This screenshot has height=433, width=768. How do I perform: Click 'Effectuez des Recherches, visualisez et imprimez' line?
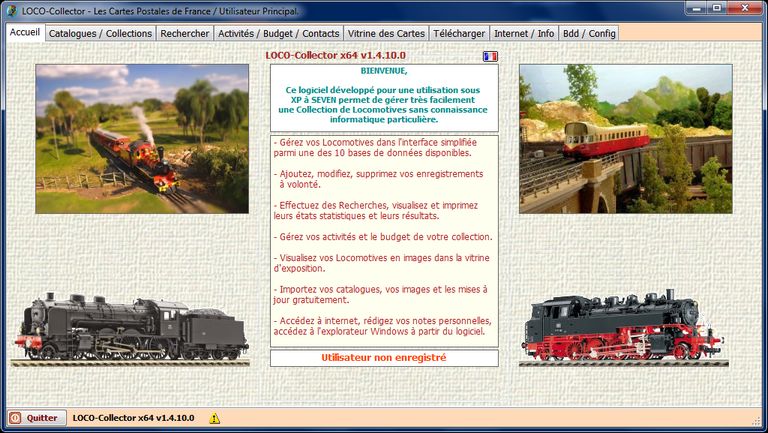pyautogui.click(x=376, y=206)
